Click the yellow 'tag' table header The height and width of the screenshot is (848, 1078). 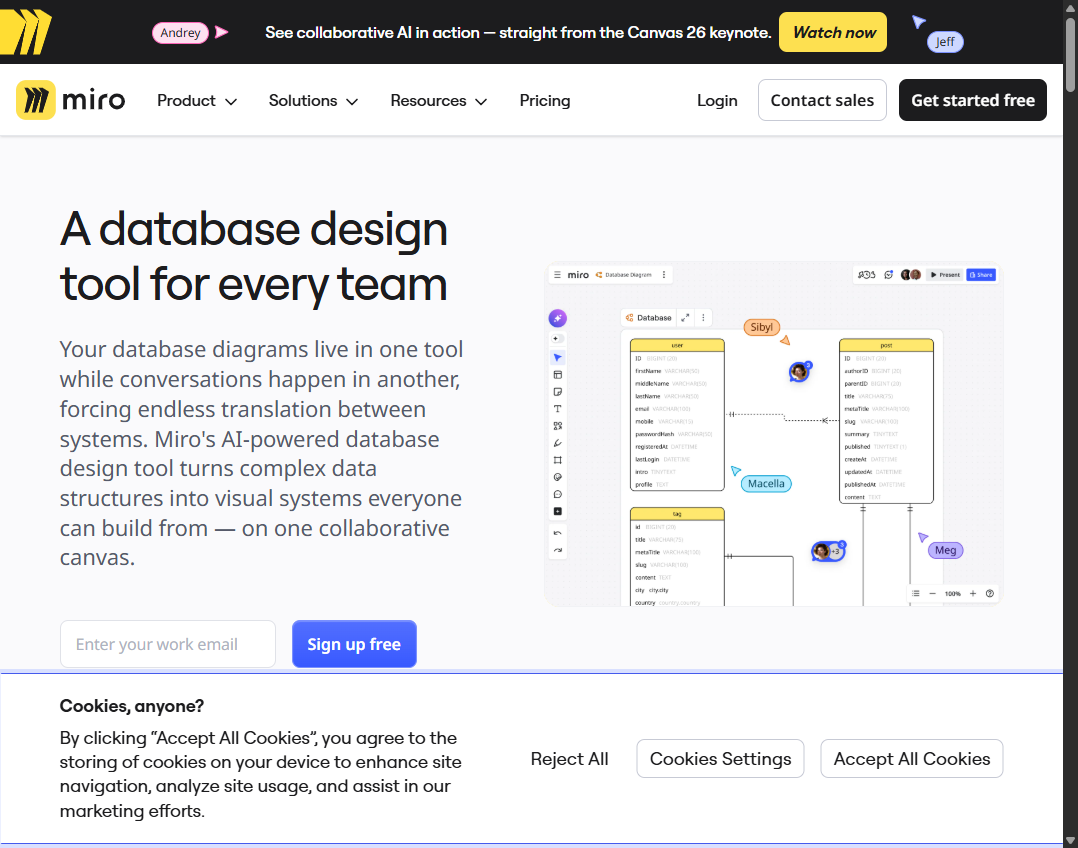(677, 514)
